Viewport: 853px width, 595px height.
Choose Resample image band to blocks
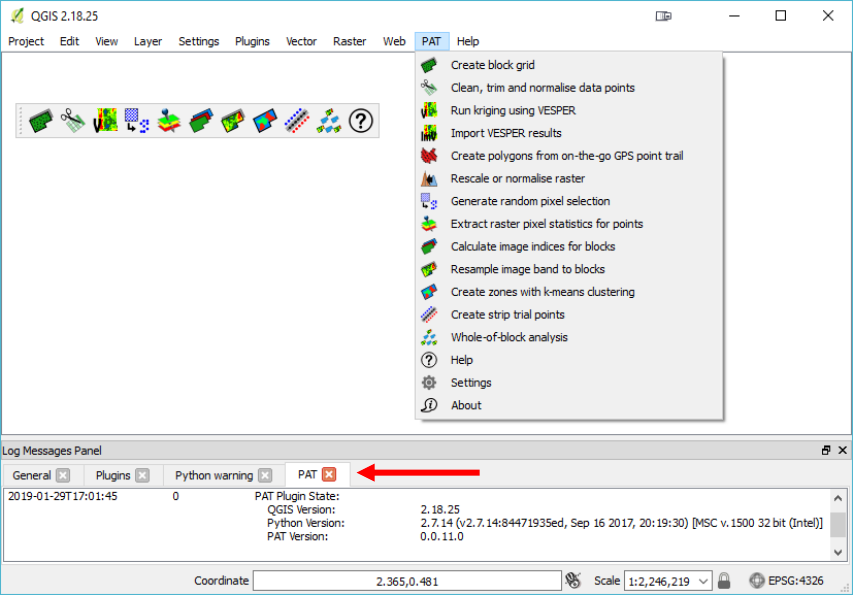tap(569, 269)
